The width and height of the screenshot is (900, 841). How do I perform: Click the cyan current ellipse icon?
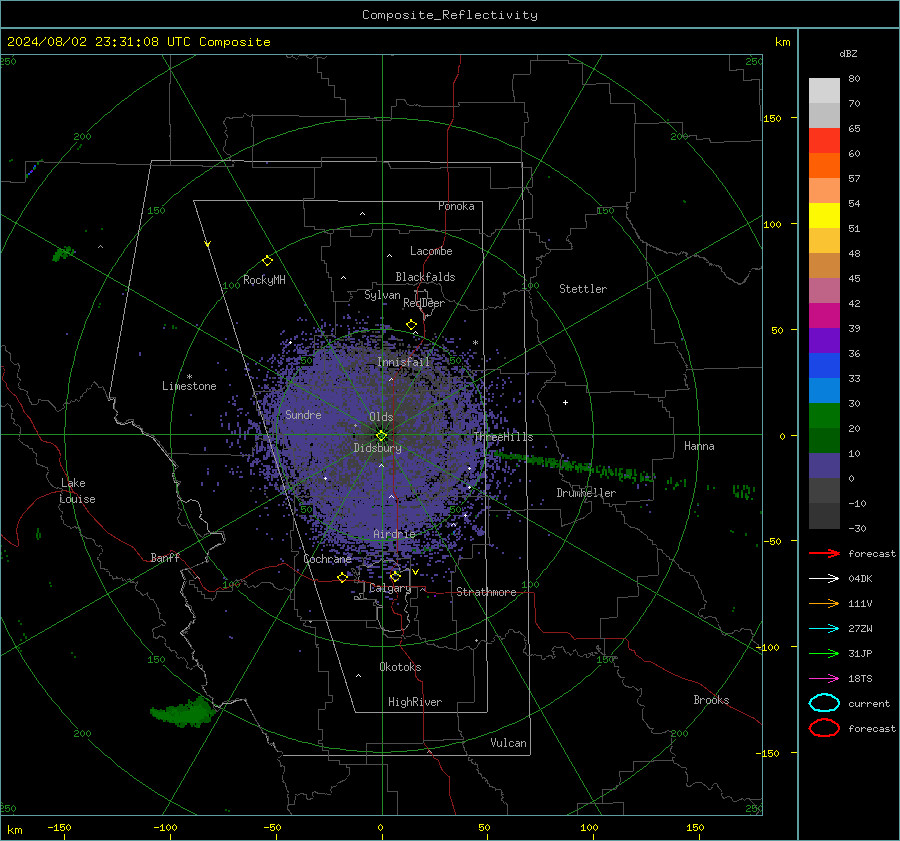pos(824,703)
